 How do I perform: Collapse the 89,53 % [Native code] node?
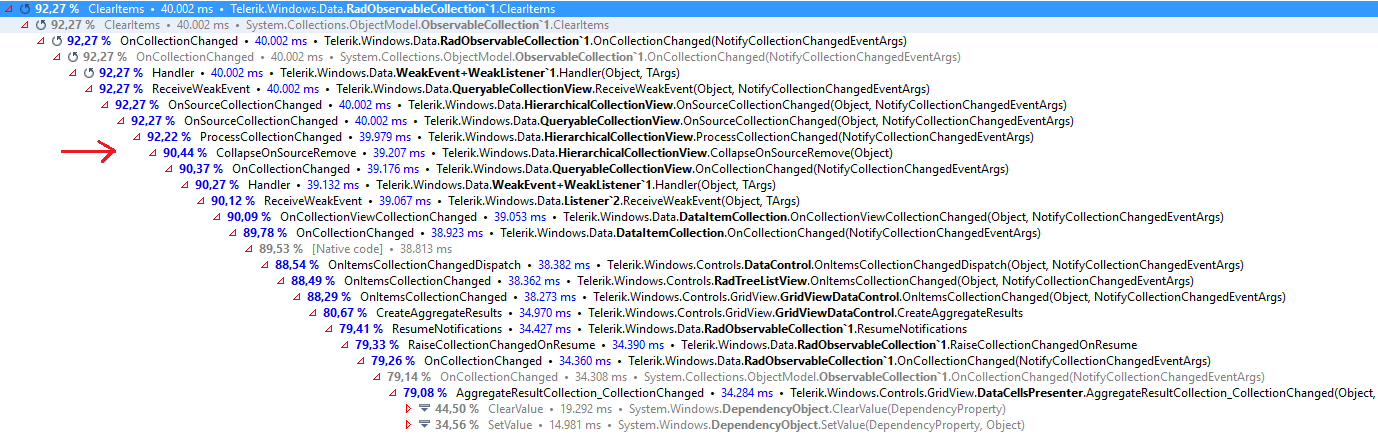249,249
